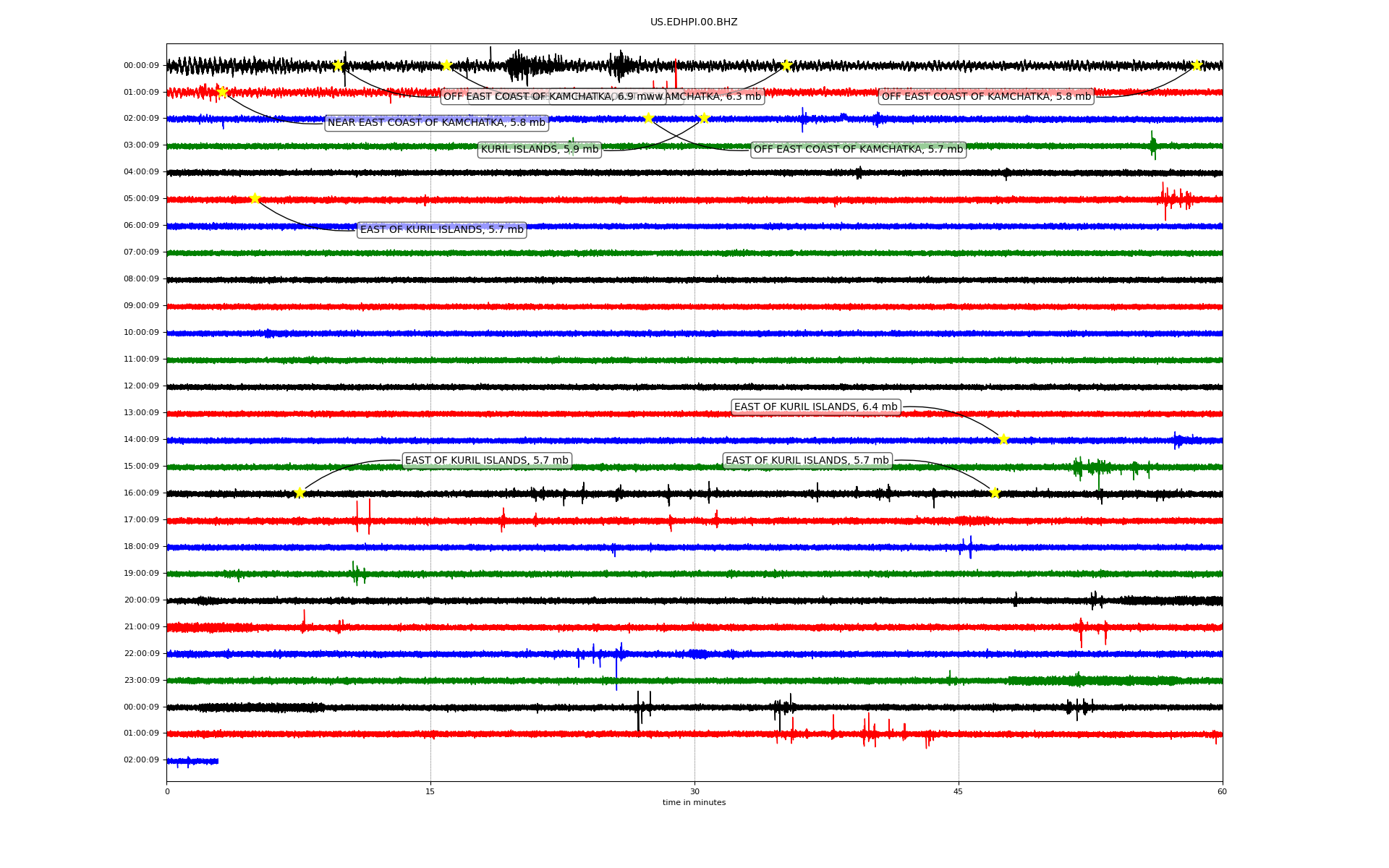Viewport: 1389px width, 868px height.
Task: Click the yellow star on the 14:00:09 trace
Action: coord(1003,438)
